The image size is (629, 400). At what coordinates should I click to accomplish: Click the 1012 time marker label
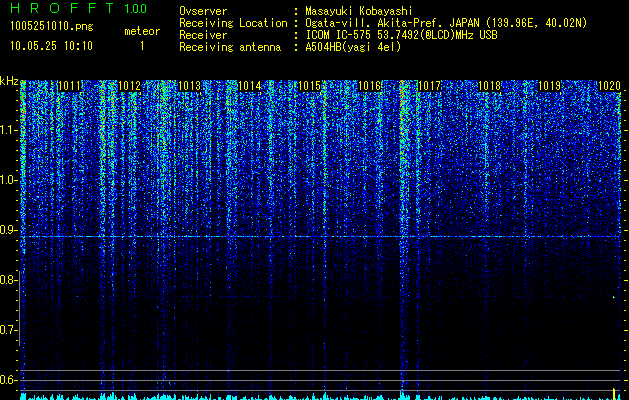pos(130,86)
